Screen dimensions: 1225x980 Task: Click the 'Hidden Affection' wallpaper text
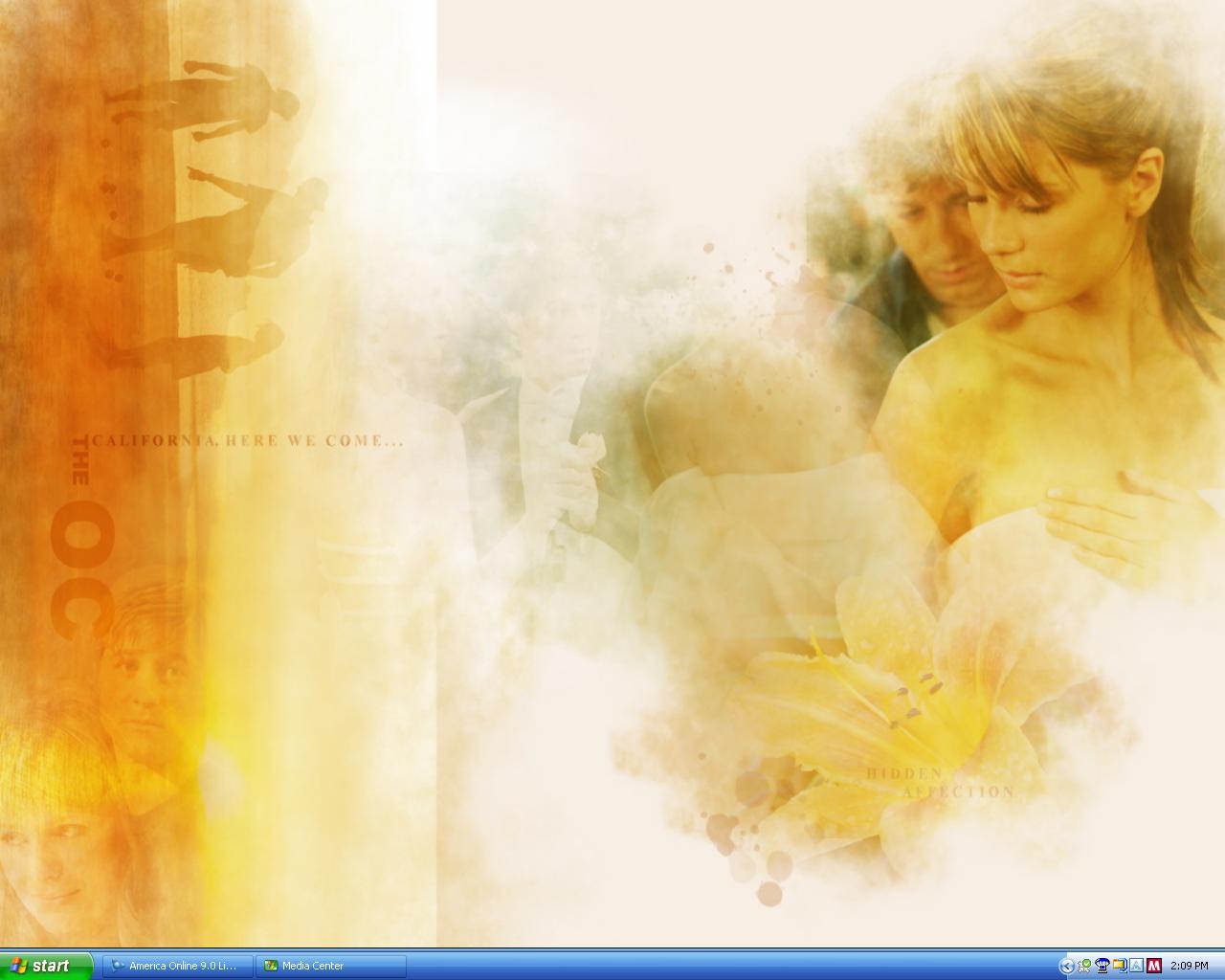tap(938, 783)
